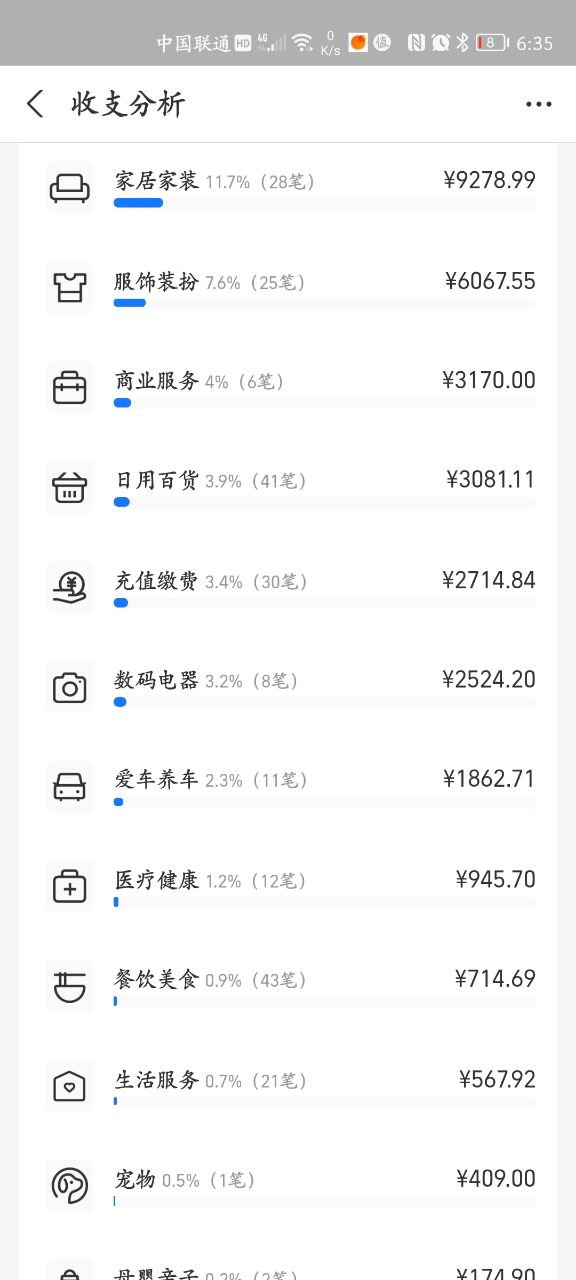
Task: Open the 家居家装 spending details
Action: (x=288, y=187)
